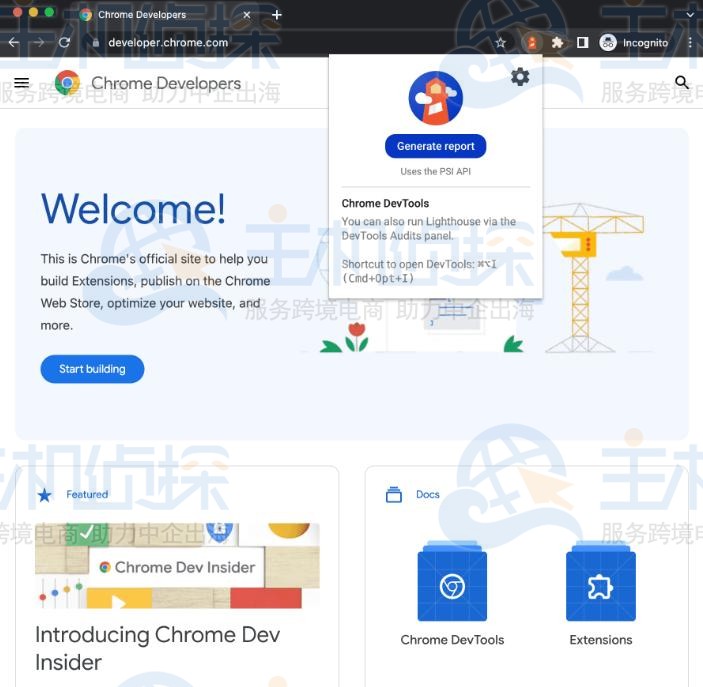This screenshot has width=703, height=687.
Task: Open the Extensions puzzle-piece icon
Action: click(x=557, y=43)
